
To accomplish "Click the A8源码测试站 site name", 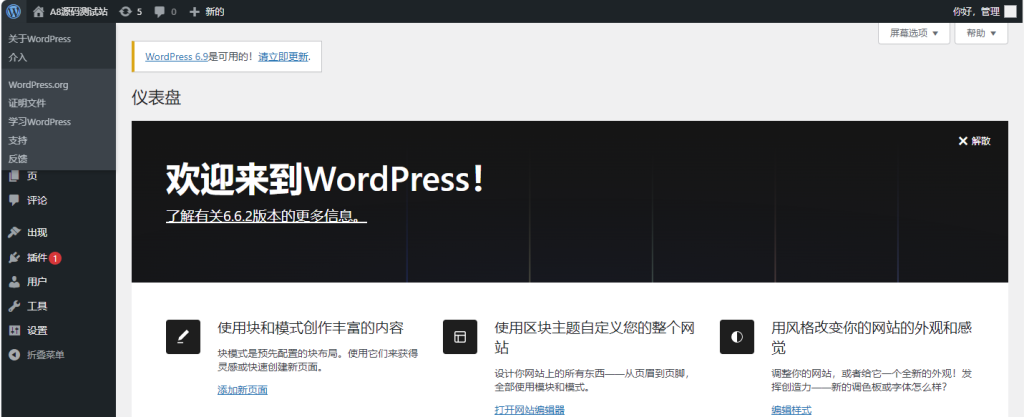I will 78,12.
